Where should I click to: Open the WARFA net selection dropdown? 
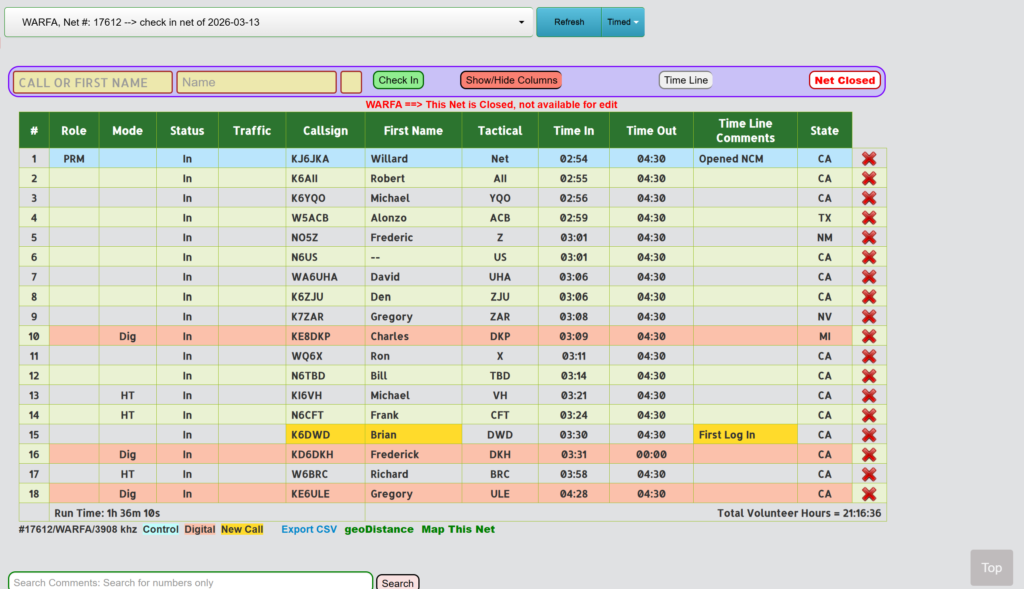[x=268, y=22]
